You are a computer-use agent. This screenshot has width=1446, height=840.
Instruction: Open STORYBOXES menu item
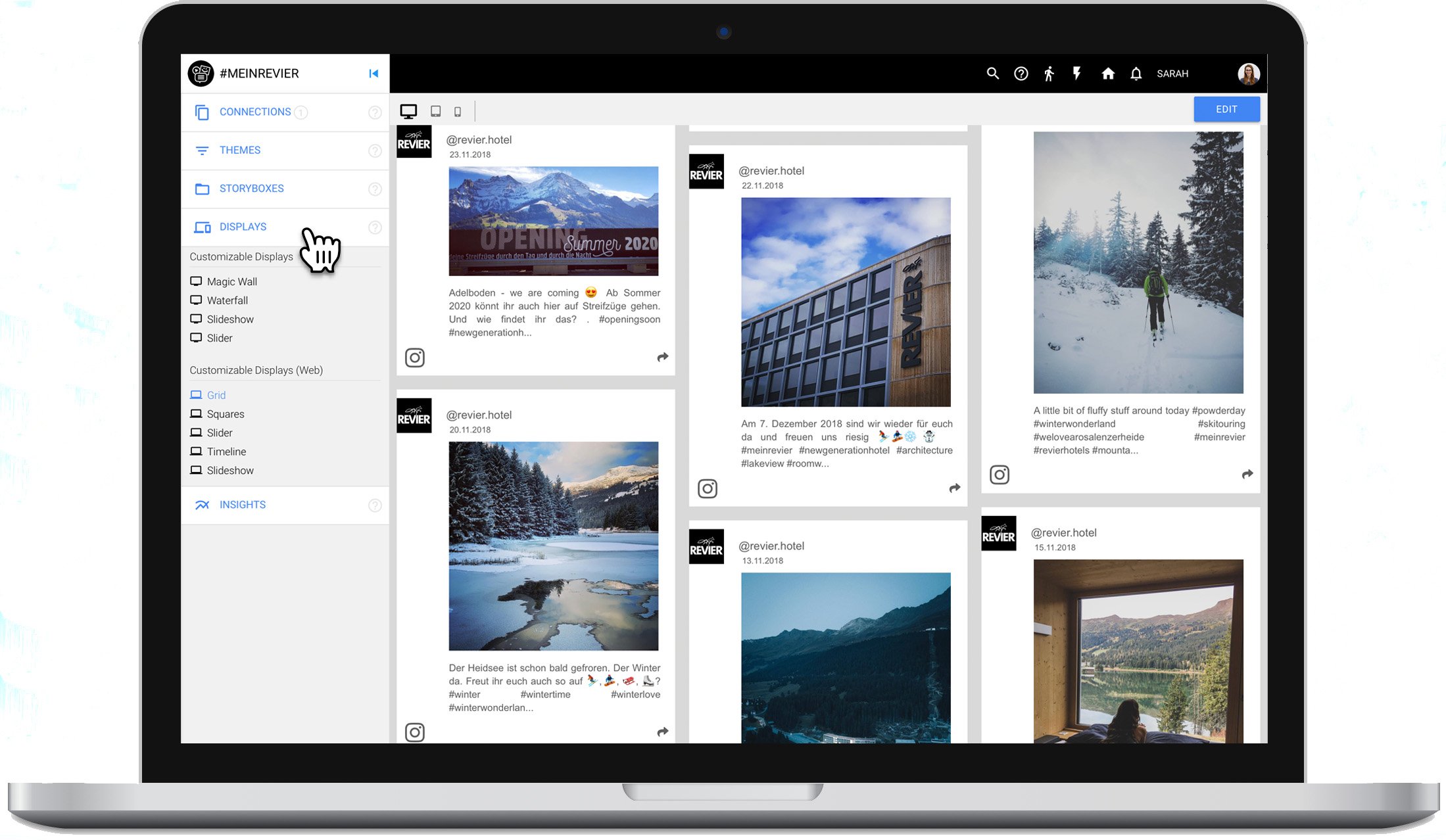click(285, 189)
